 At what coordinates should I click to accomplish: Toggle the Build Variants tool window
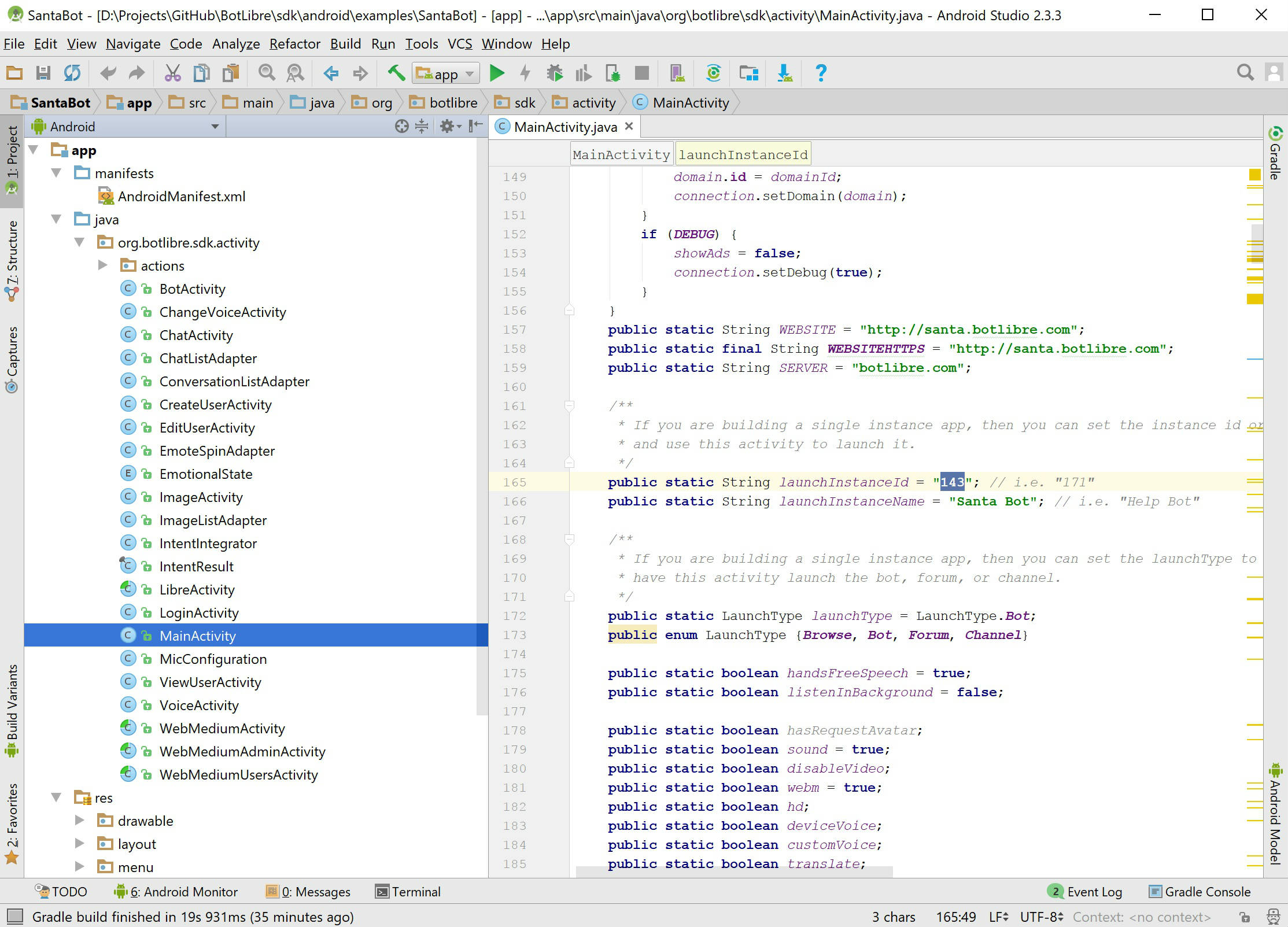[x=12, y=711]
